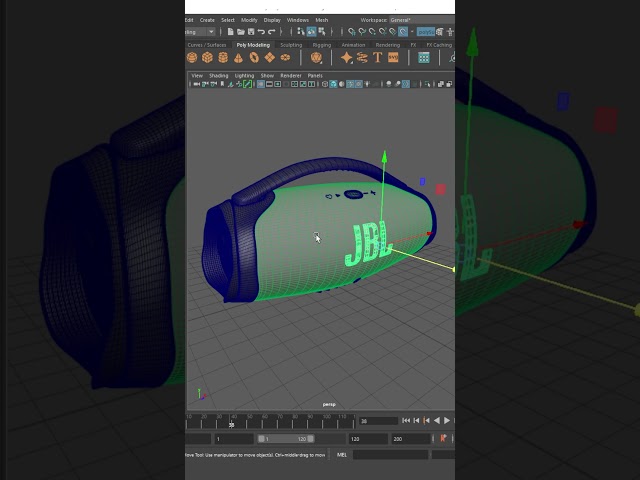The image size is (640, 480).
Task: Click the SVG import shelf icon
Action: pos(393,58)
